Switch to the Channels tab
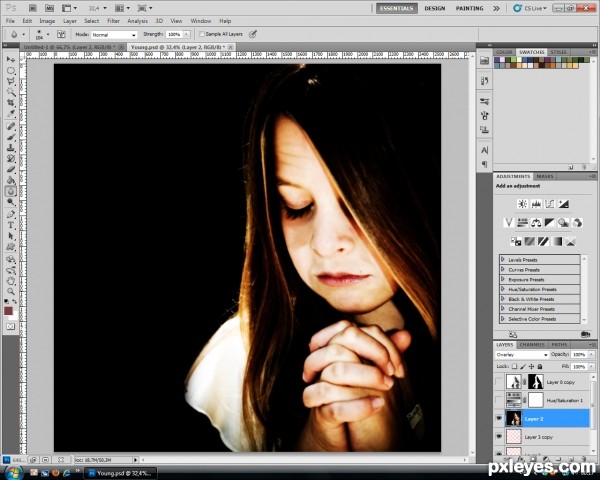 point(532,344)
